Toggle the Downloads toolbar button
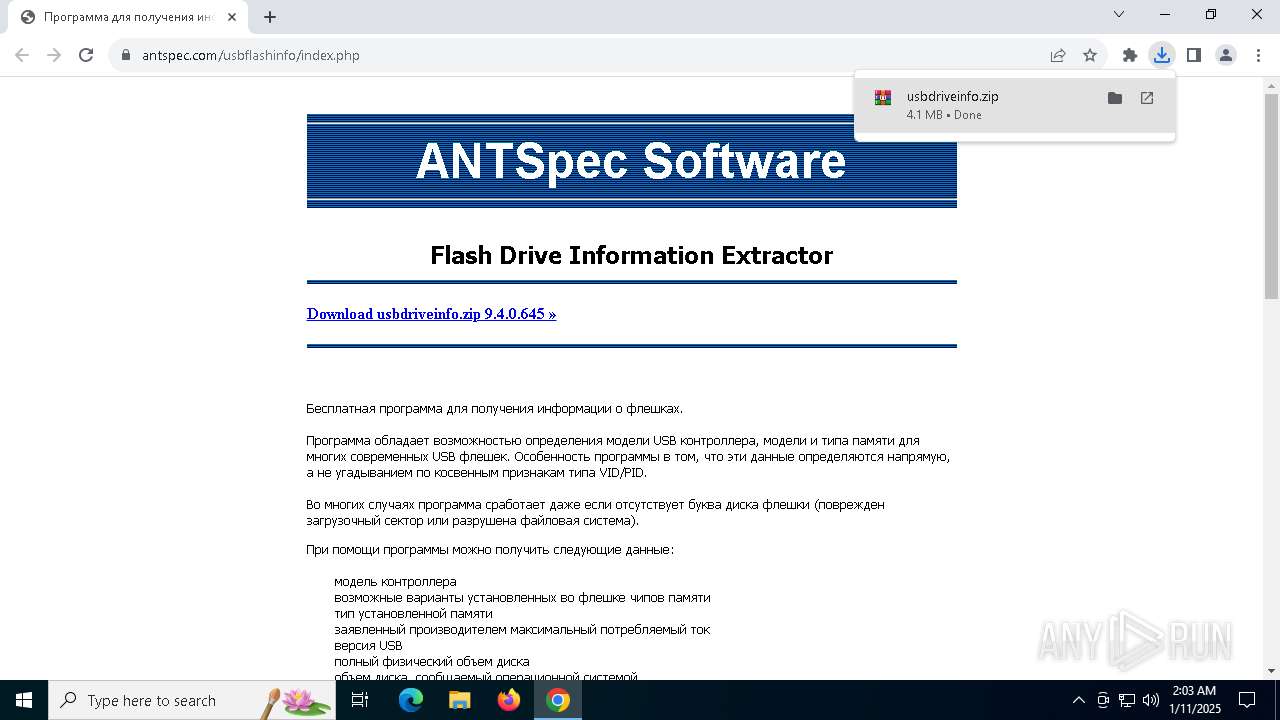The width and height of the screenshot is (1280, 720). [x=1162, y=55]
